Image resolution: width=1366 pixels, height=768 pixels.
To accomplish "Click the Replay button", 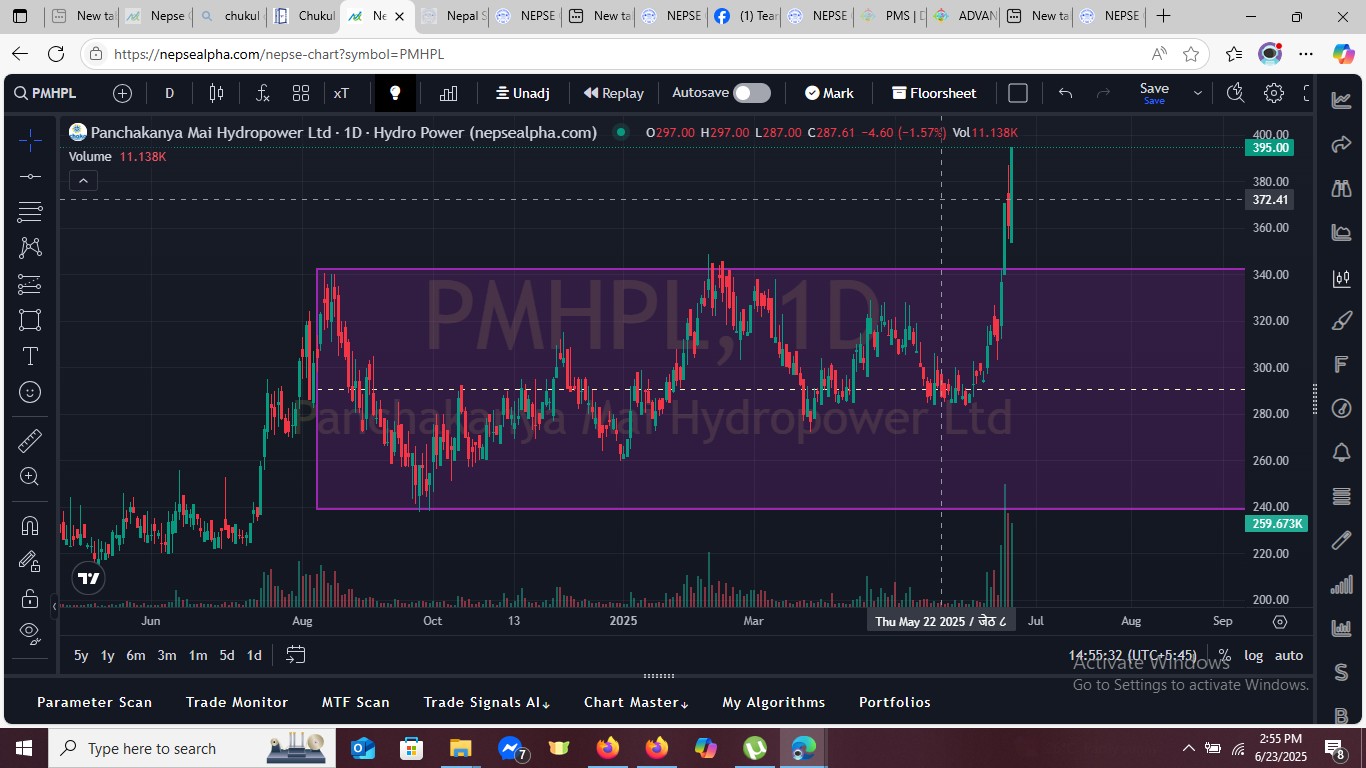I will [x=614, y=93].
